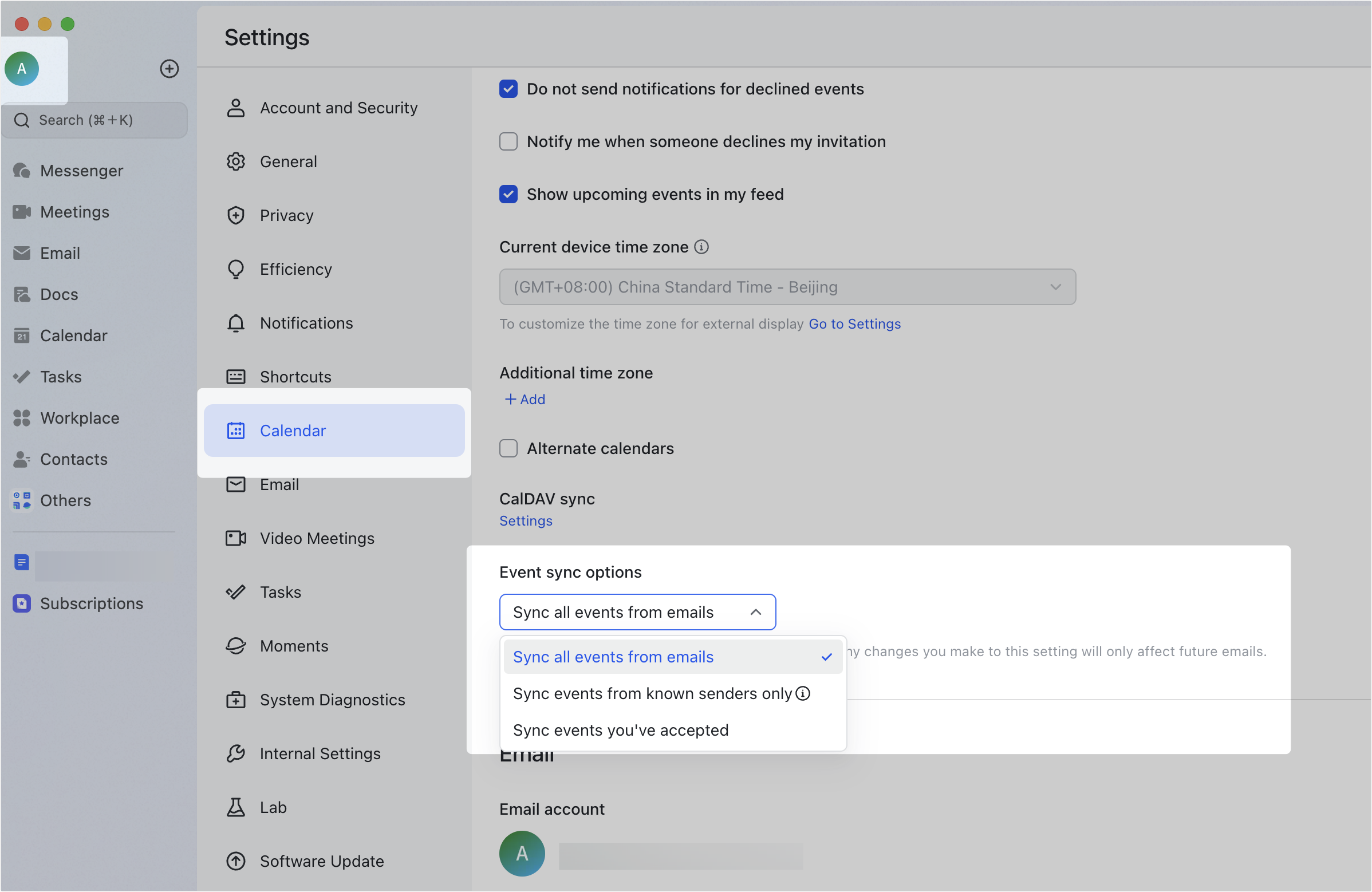
Task: Open Software Update settings
Action: pyautogui.click(x=334, y=861)
